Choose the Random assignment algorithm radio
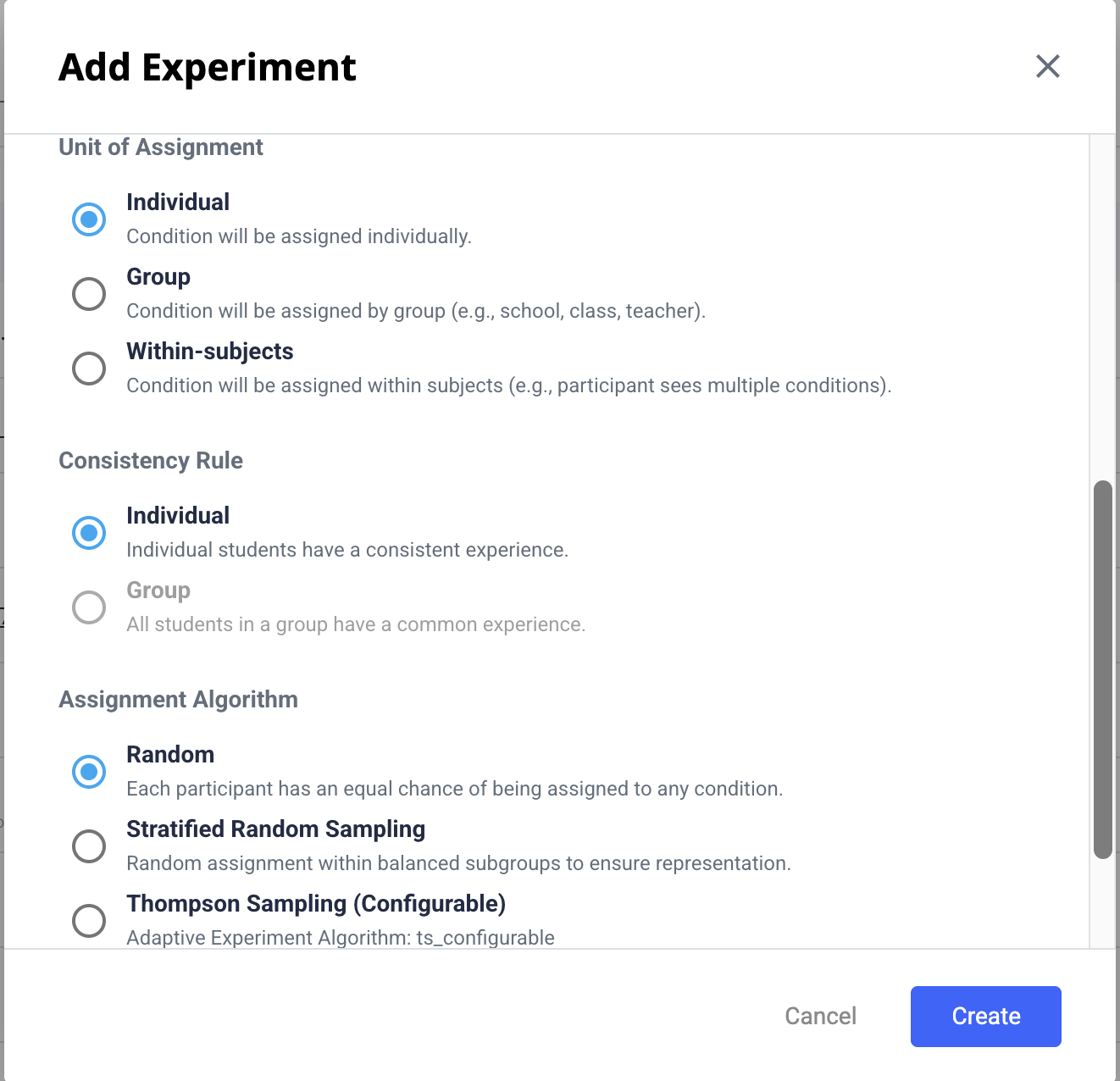The image size is (1120, 1081). [89, 772]
